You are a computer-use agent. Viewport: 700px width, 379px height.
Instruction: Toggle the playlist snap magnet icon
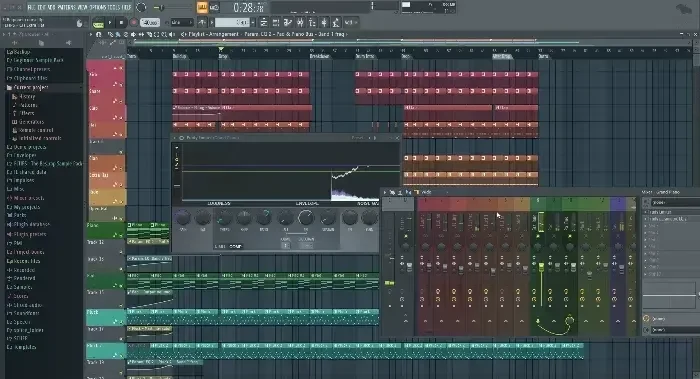[x=99, y=34]
